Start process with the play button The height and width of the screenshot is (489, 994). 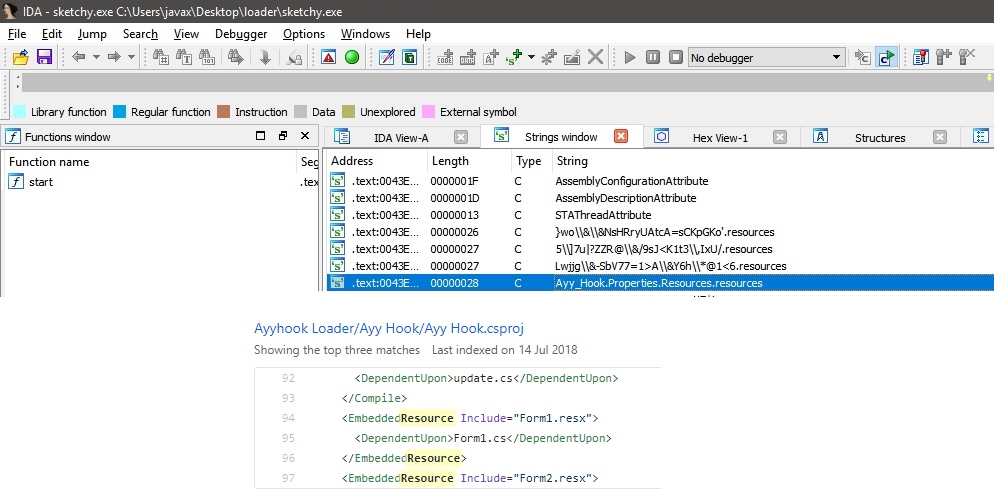629,58
